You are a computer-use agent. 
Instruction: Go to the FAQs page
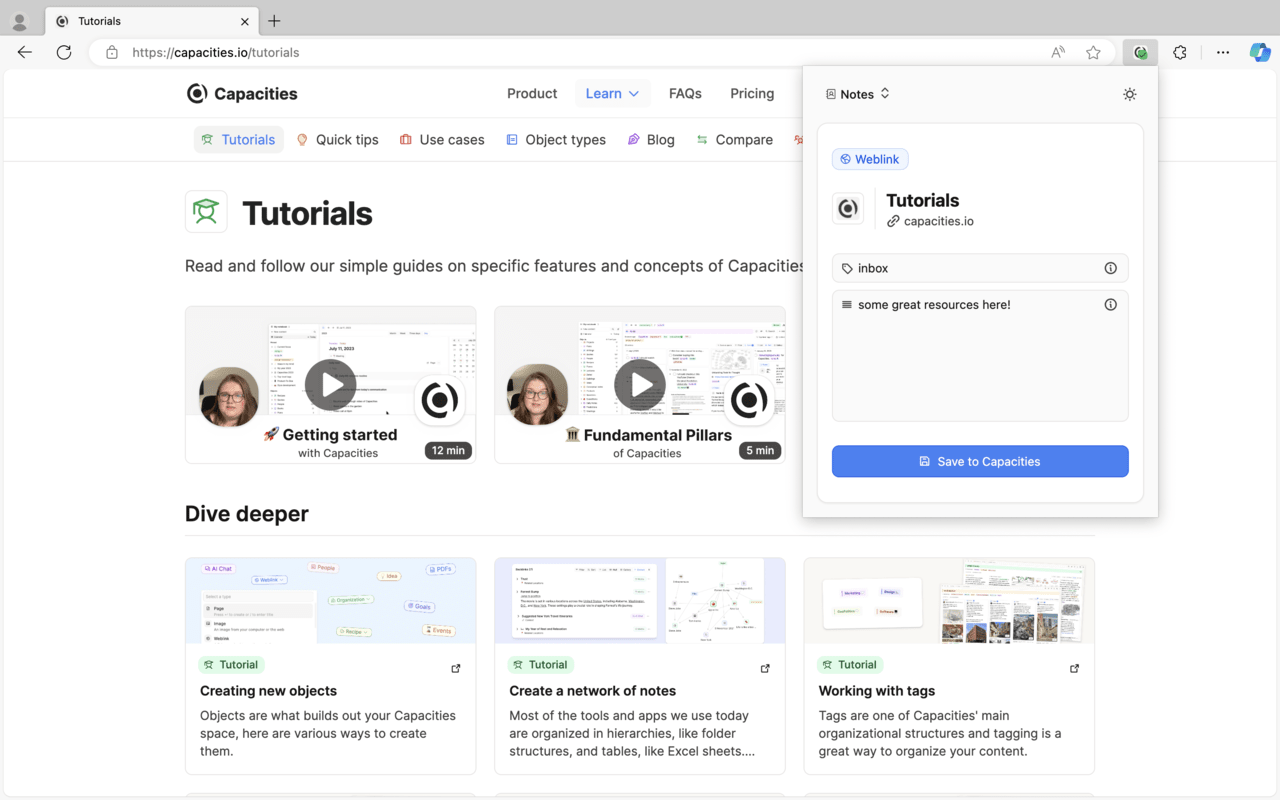[x=685, y=94]
